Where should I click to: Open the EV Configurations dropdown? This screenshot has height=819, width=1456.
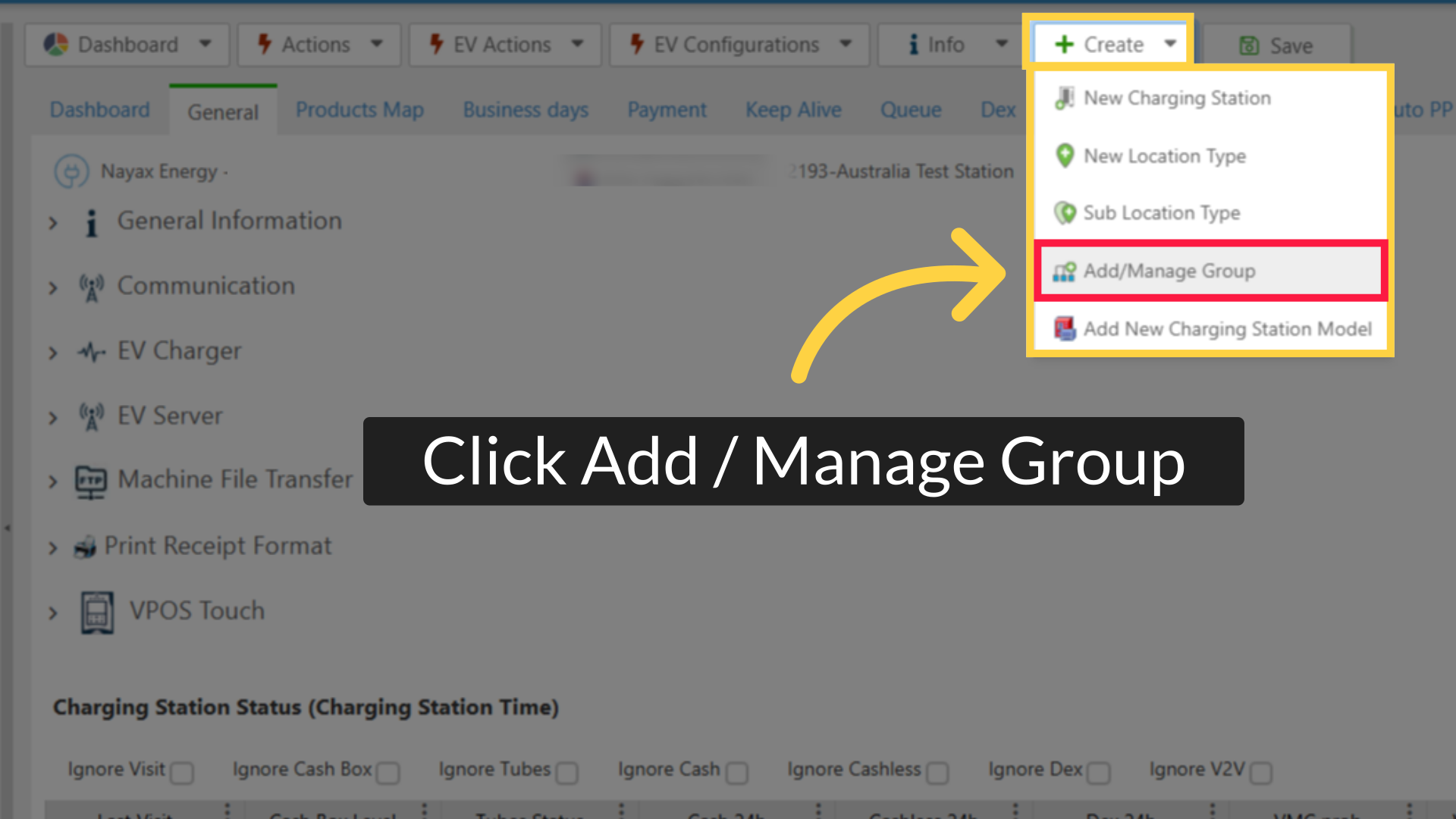739,45
